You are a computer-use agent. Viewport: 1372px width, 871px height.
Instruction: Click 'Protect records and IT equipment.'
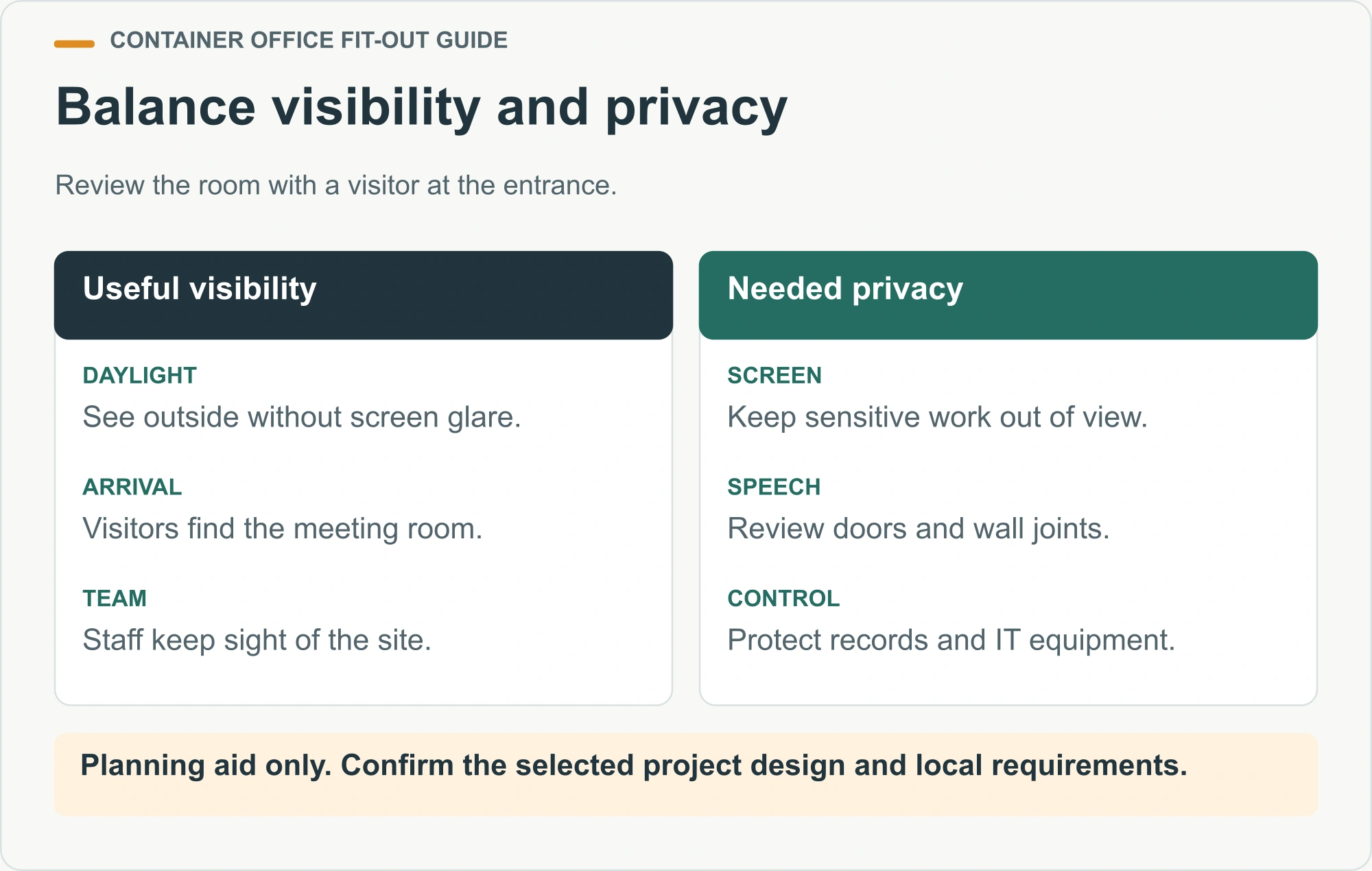(x=951, y=640)
